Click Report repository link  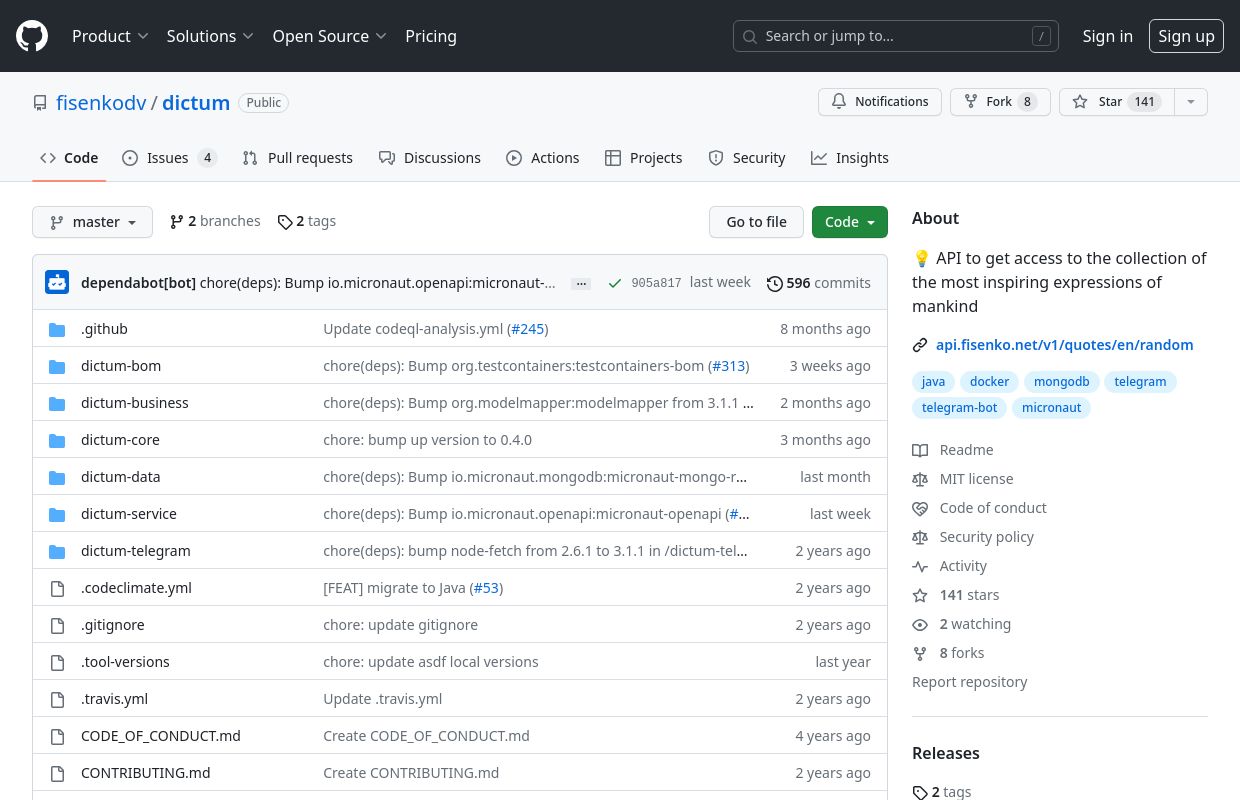click(x=970, y=682)
